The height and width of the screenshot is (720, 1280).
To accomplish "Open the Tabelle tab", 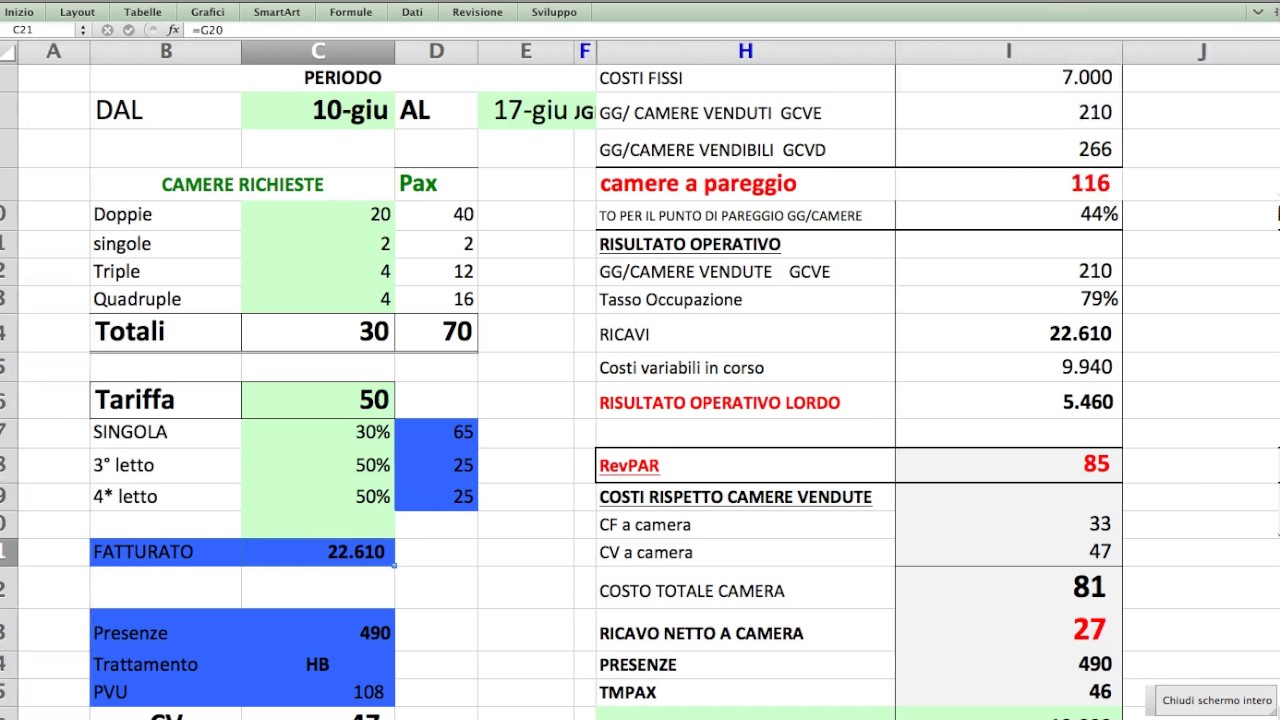I will click(x=143, y=12).
